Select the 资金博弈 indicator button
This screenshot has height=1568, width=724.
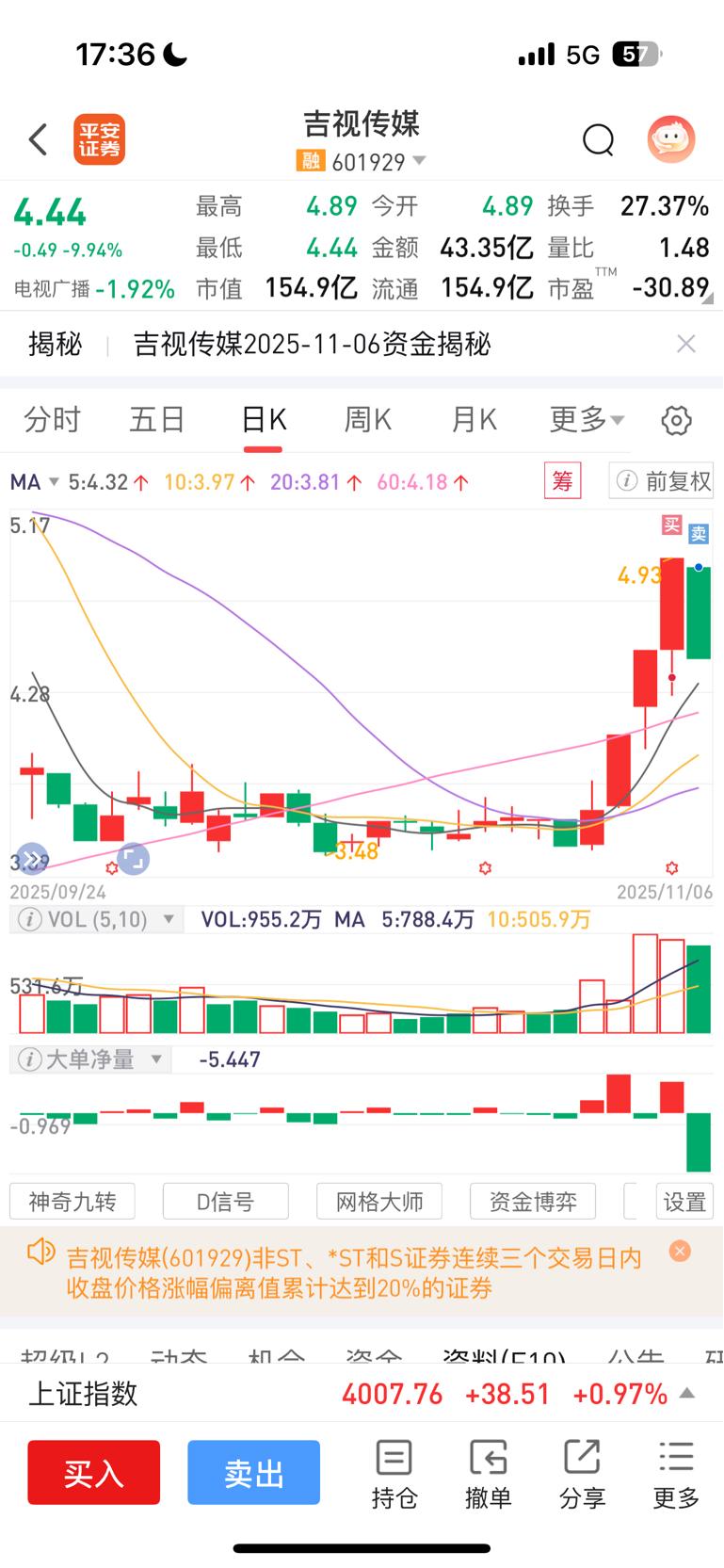click(533, 1202)
